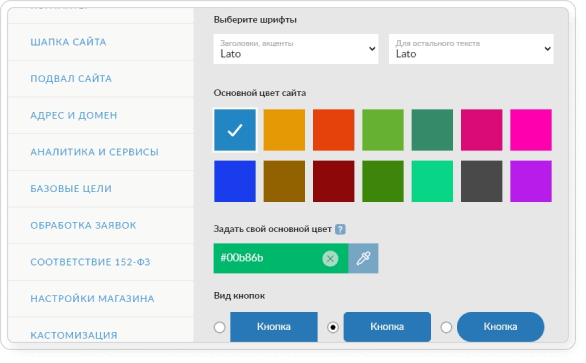586x363 pixels.
Task: Select the slightly rounded button style radio
Action: 333,327
